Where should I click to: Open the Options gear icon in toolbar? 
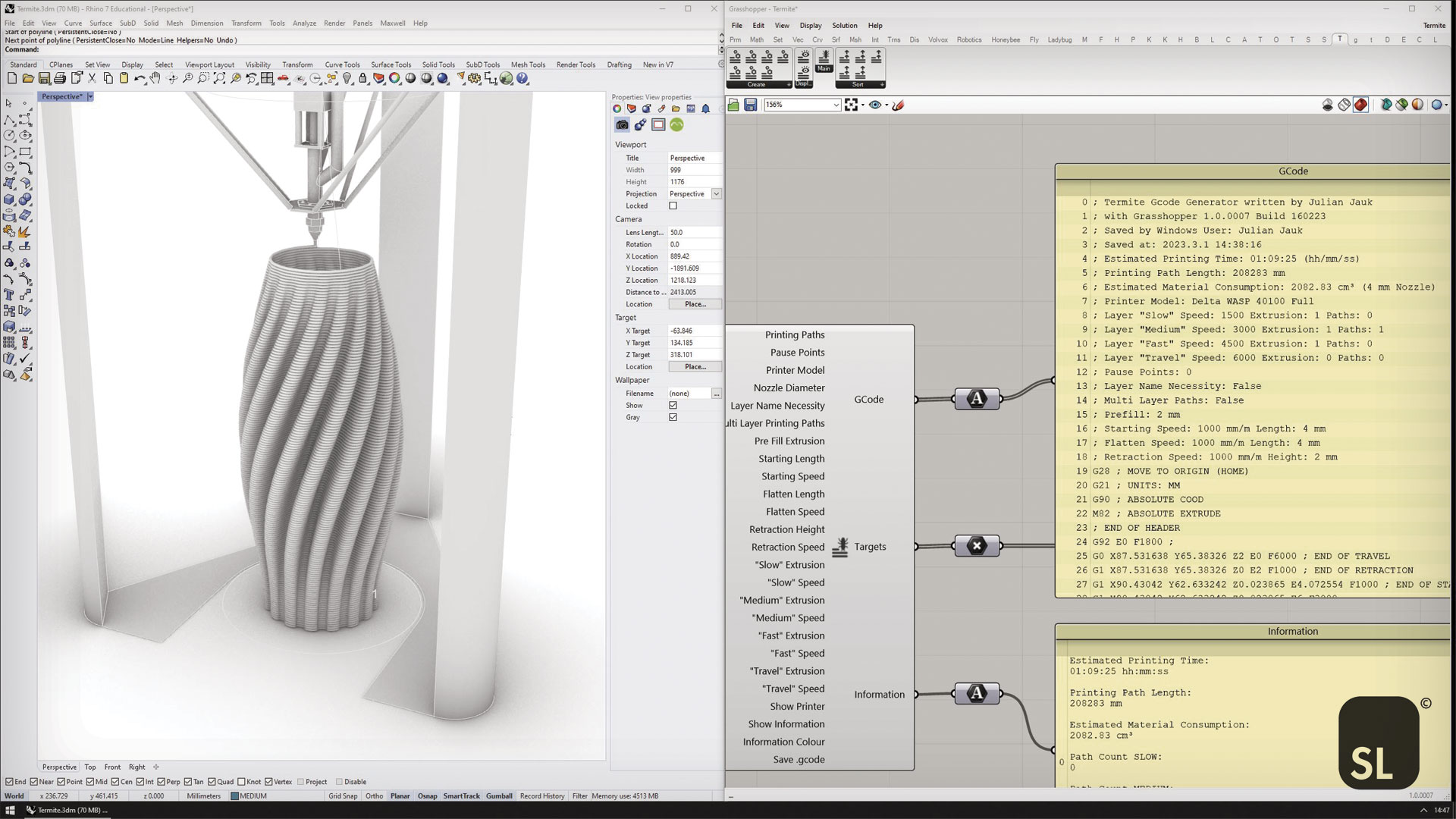click(x=475, y=78)
